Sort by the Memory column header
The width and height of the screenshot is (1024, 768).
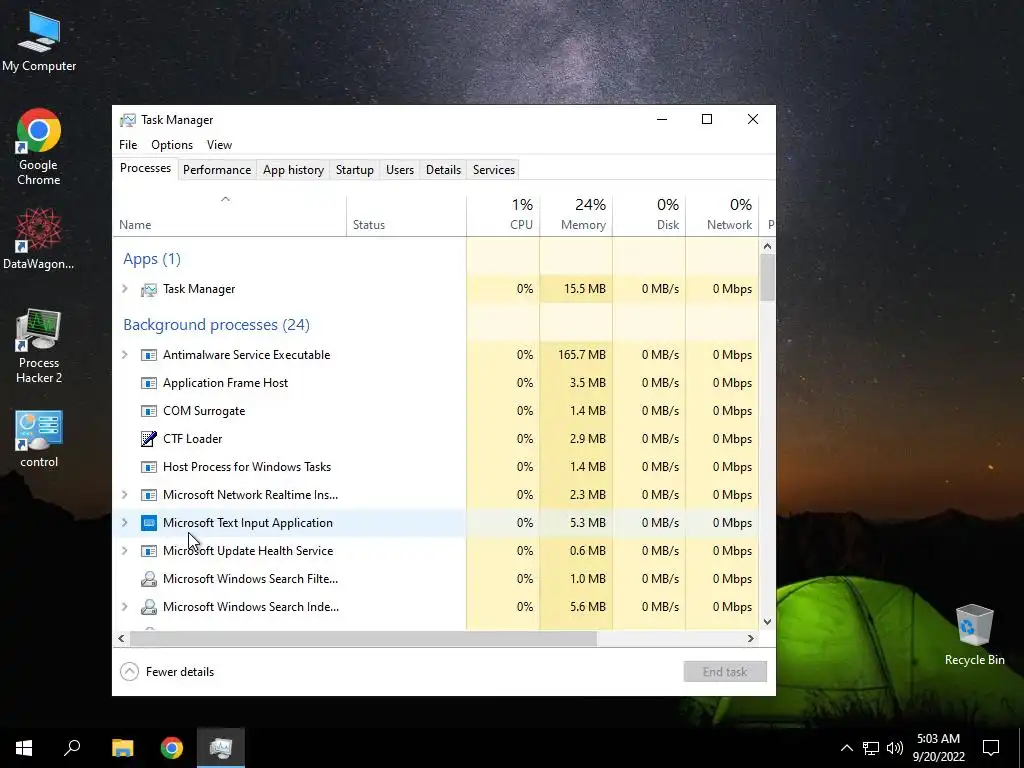pos(576,216)
